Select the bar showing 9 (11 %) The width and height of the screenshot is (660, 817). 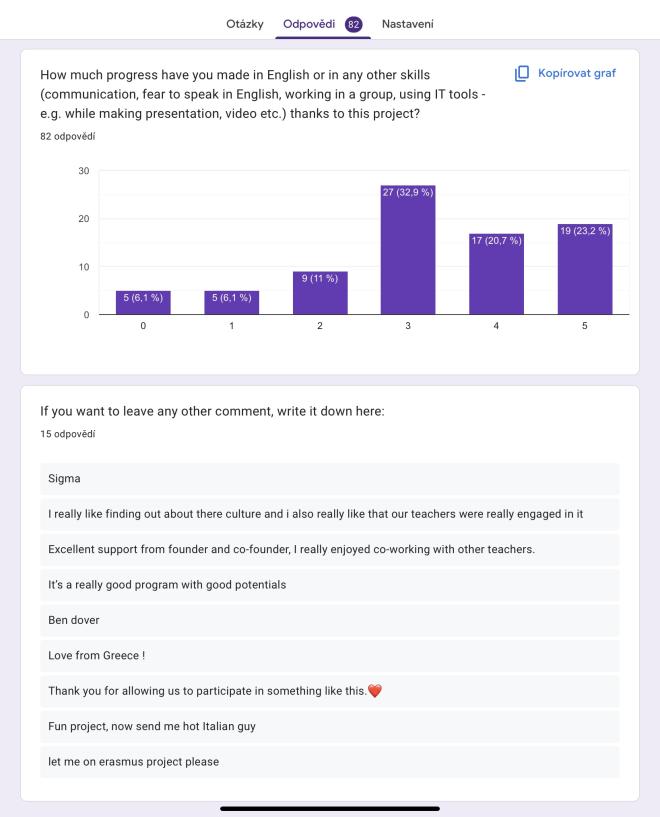(320, 293)
